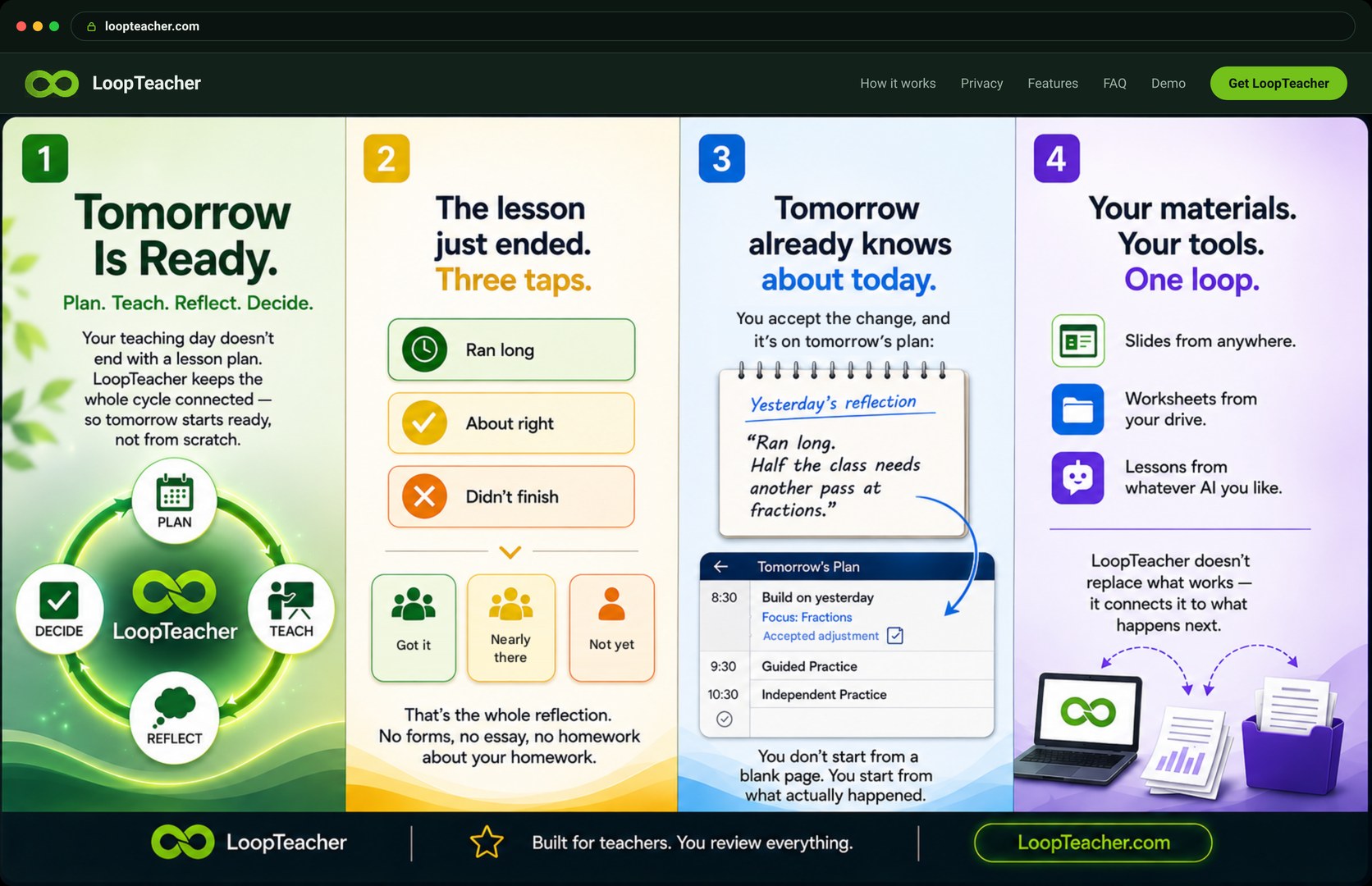
Task: Open the Privacy nav link
Action: pyautogui.click(x=981, y=84)
